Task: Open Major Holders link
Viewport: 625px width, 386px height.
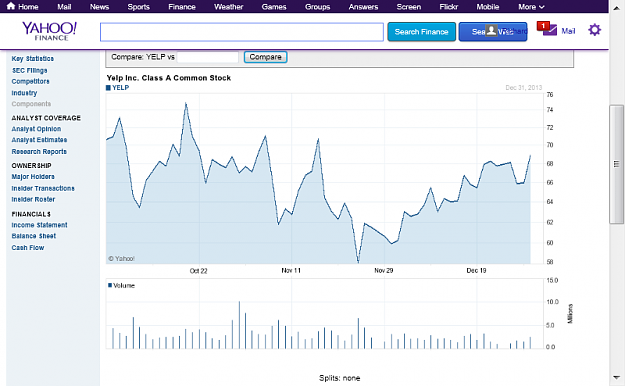Action: point(33,177)
